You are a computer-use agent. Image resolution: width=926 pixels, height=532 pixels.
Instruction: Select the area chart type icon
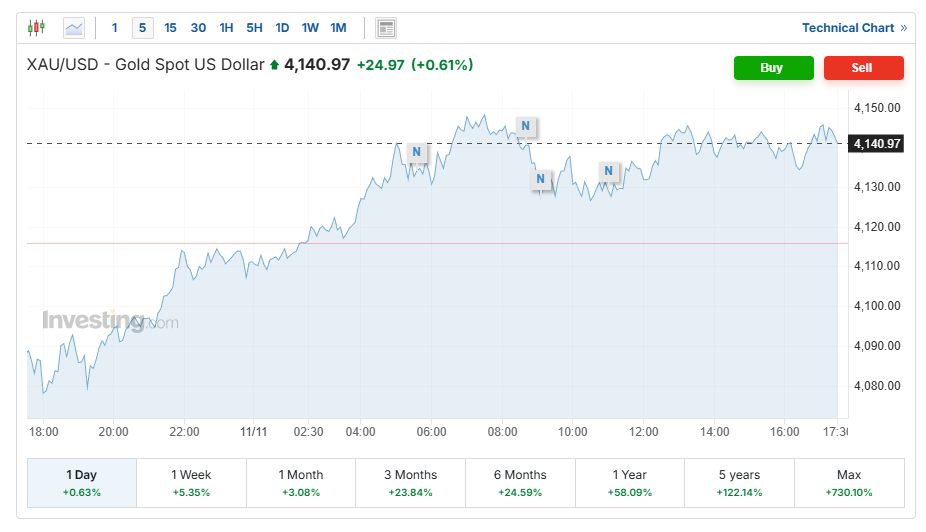pos(74,28)
